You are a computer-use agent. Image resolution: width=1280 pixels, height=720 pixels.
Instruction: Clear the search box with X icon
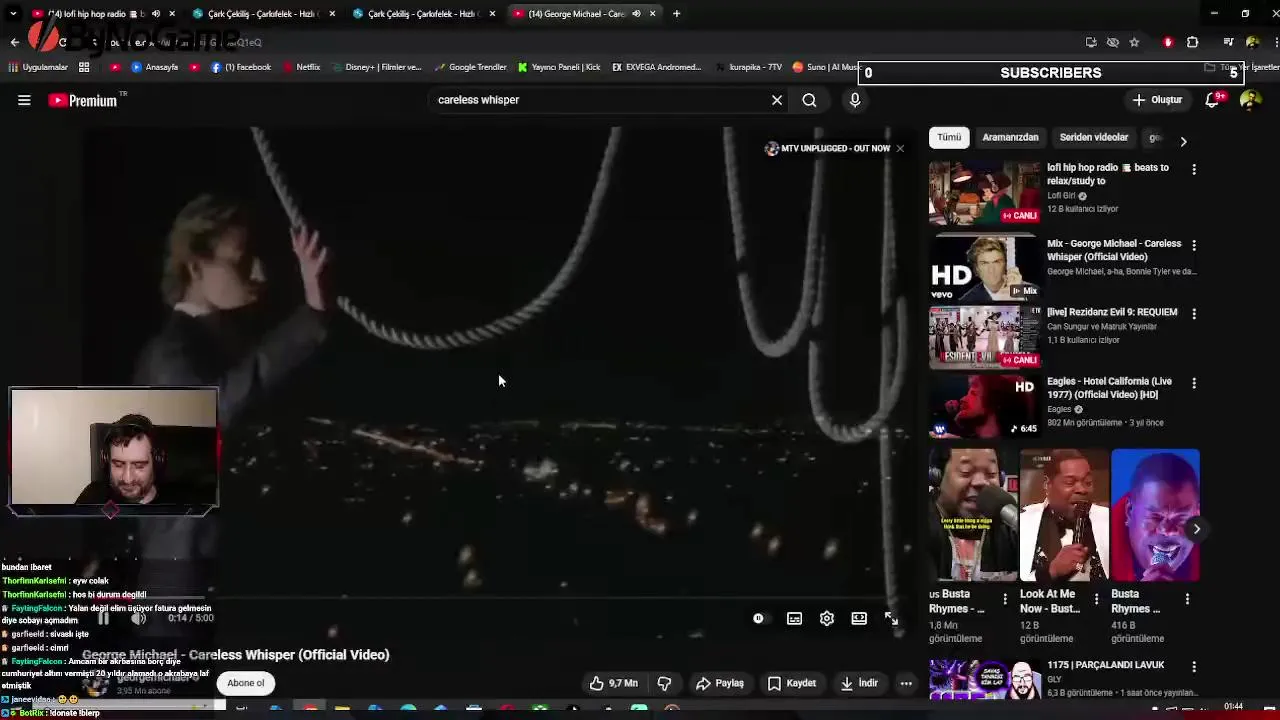click(x=777, y=100)
